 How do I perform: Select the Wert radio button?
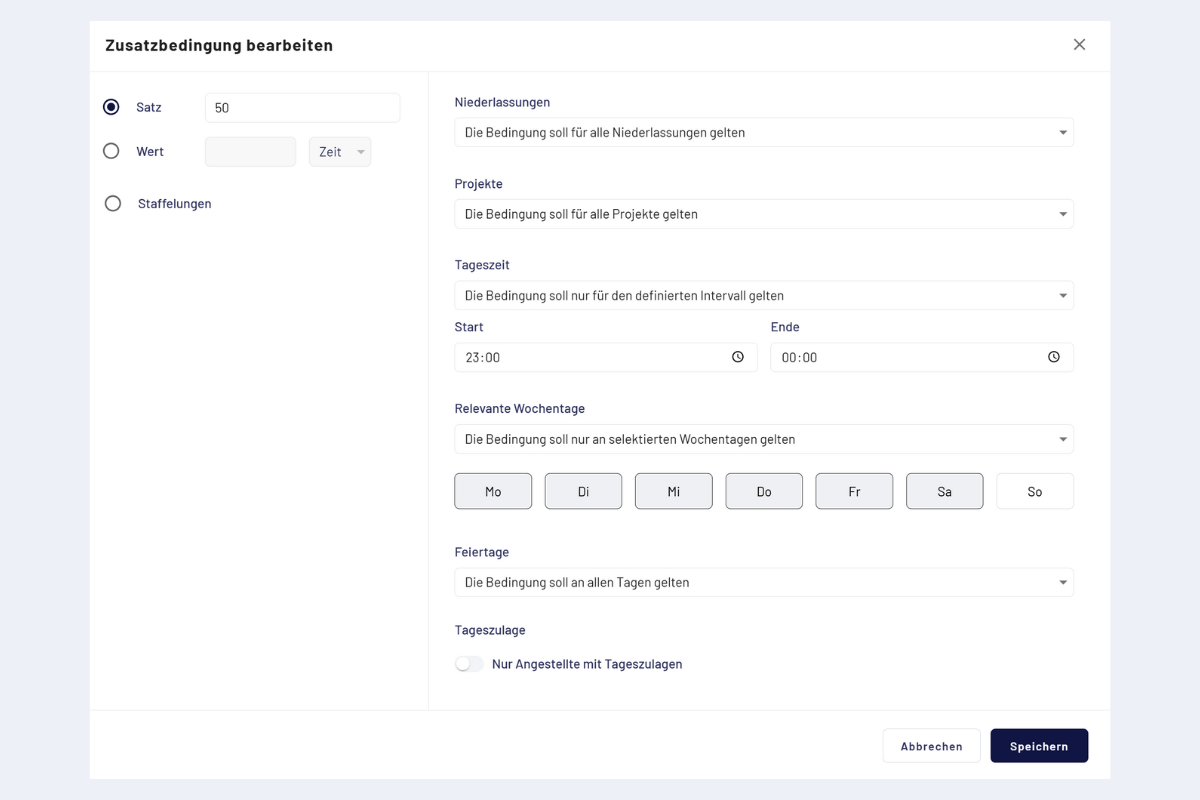(x=111, y=151)
